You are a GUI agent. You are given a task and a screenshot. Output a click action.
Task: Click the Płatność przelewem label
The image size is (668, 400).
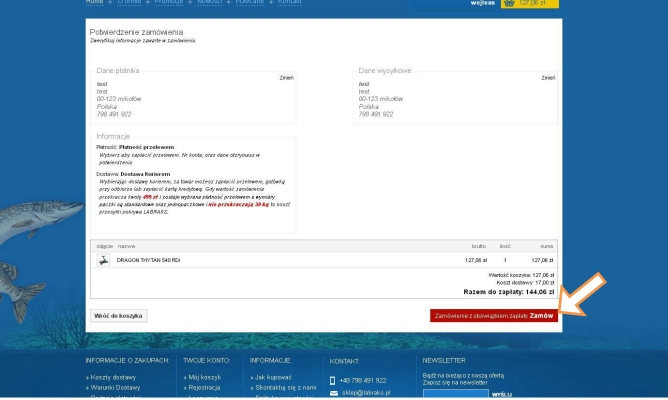[x=147, y=147]
